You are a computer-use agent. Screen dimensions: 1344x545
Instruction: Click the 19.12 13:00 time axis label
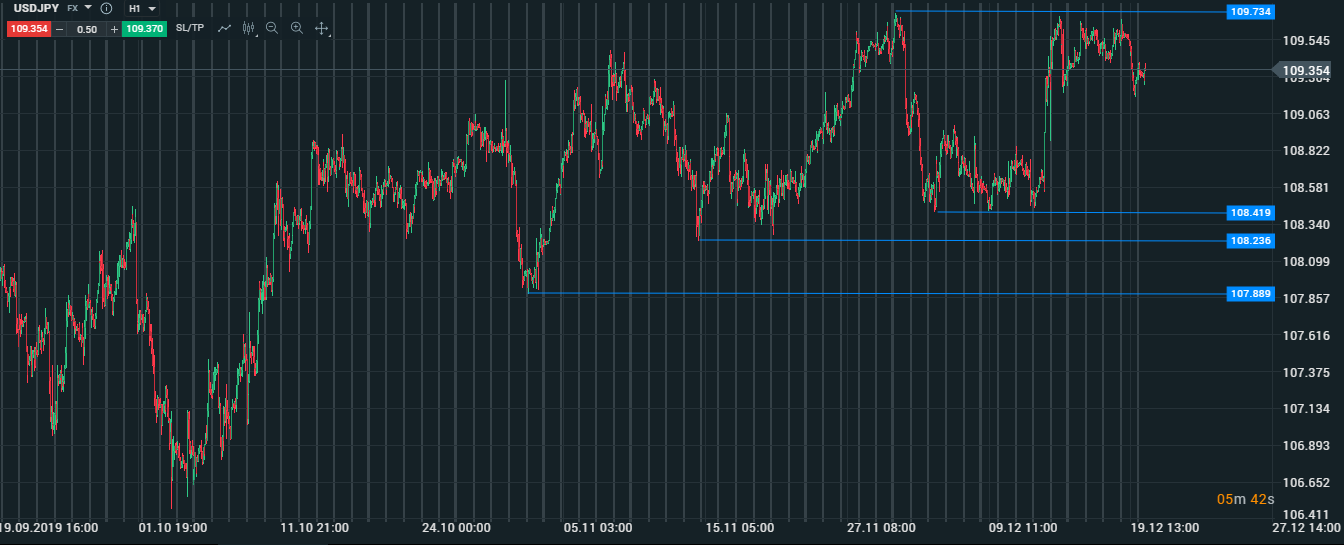[1164, 527]
